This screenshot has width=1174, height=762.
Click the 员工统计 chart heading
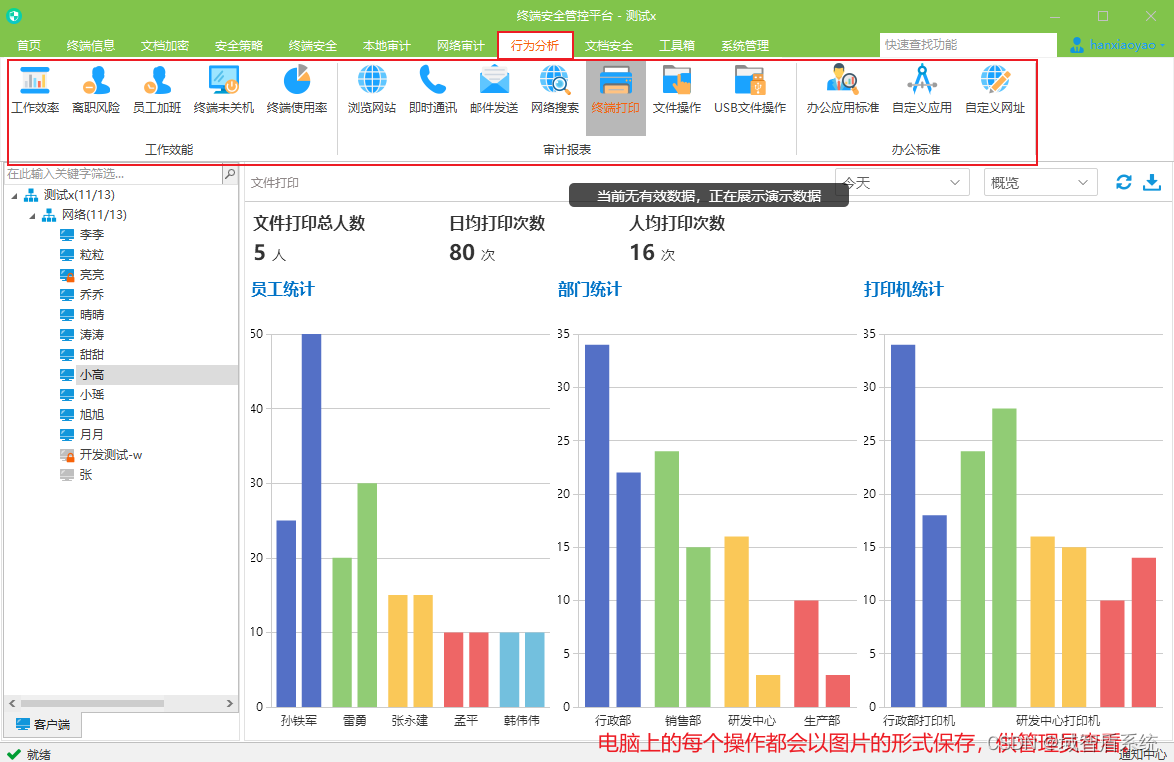pyautogui.click(x=282, y=289)
